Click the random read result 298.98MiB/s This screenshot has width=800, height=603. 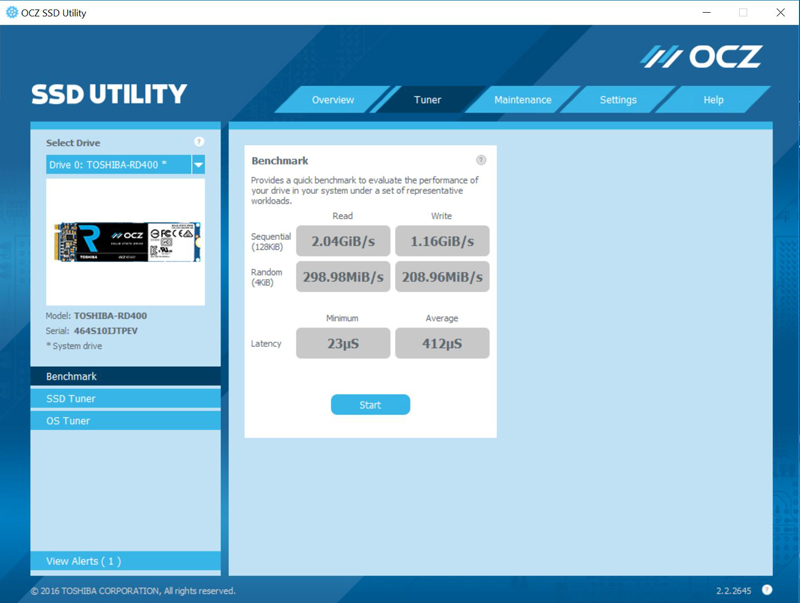(343, 277)
